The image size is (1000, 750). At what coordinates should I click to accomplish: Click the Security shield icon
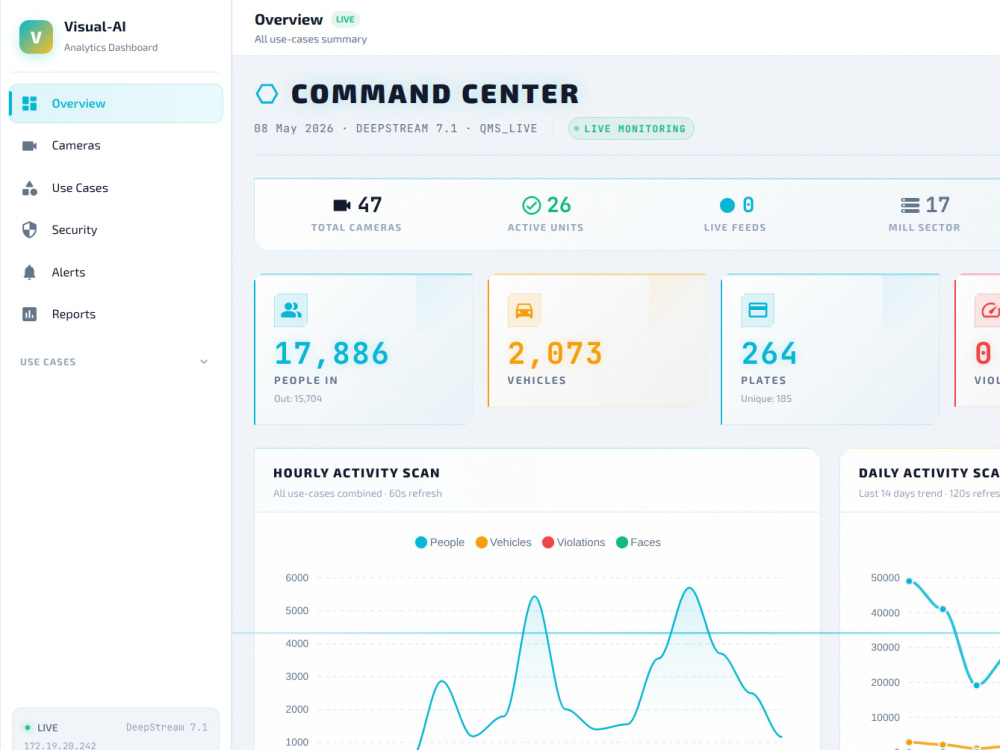tap(29, 230)
